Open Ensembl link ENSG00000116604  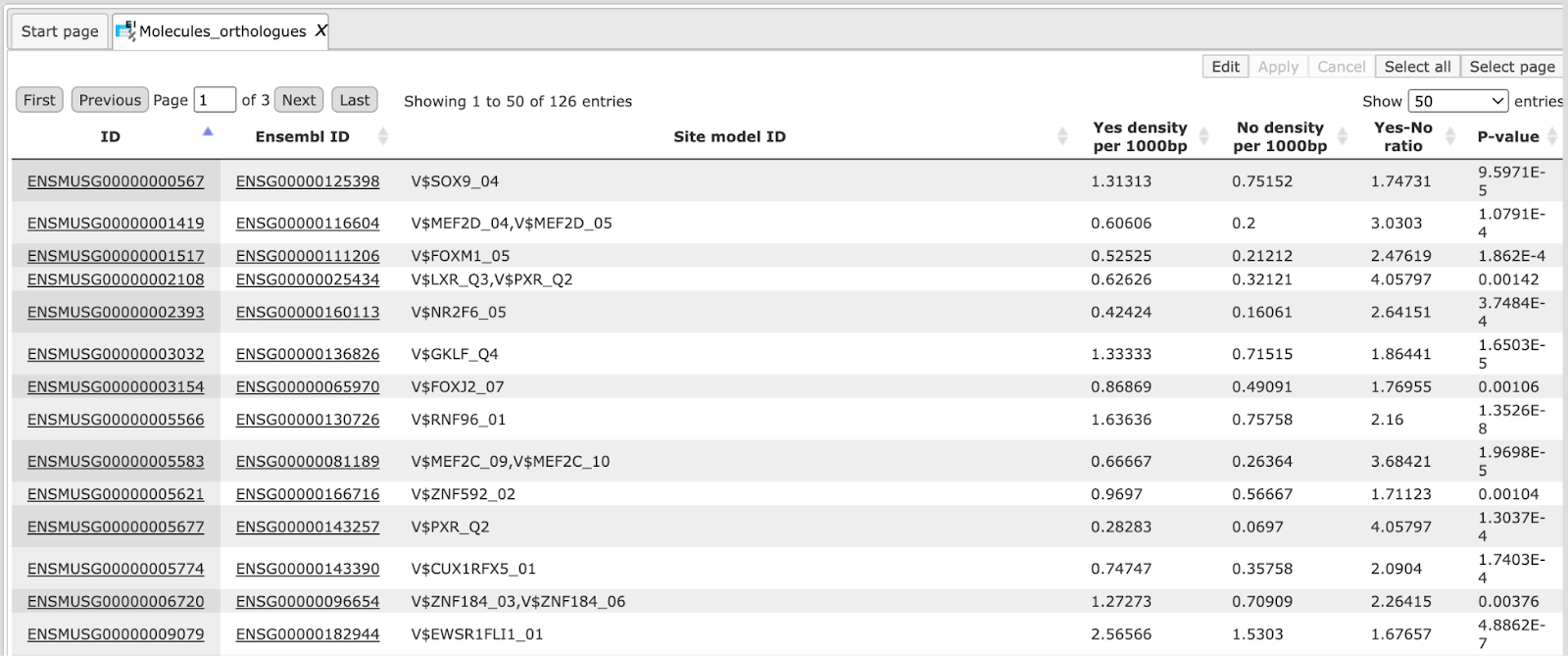pyautogui.click(x=308, y=224)
